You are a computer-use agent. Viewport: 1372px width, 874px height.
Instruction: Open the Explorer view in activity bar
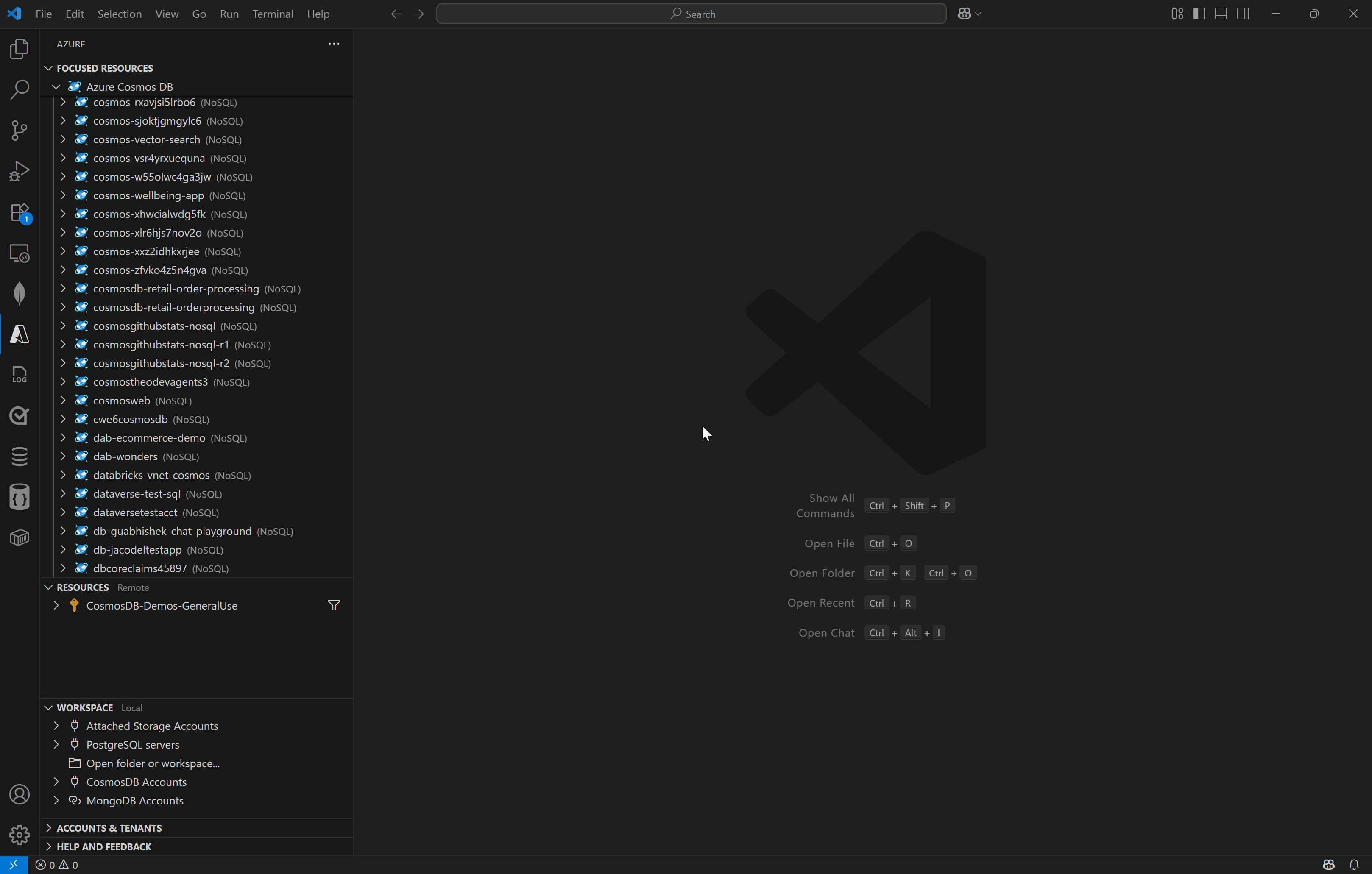(20, 49)
